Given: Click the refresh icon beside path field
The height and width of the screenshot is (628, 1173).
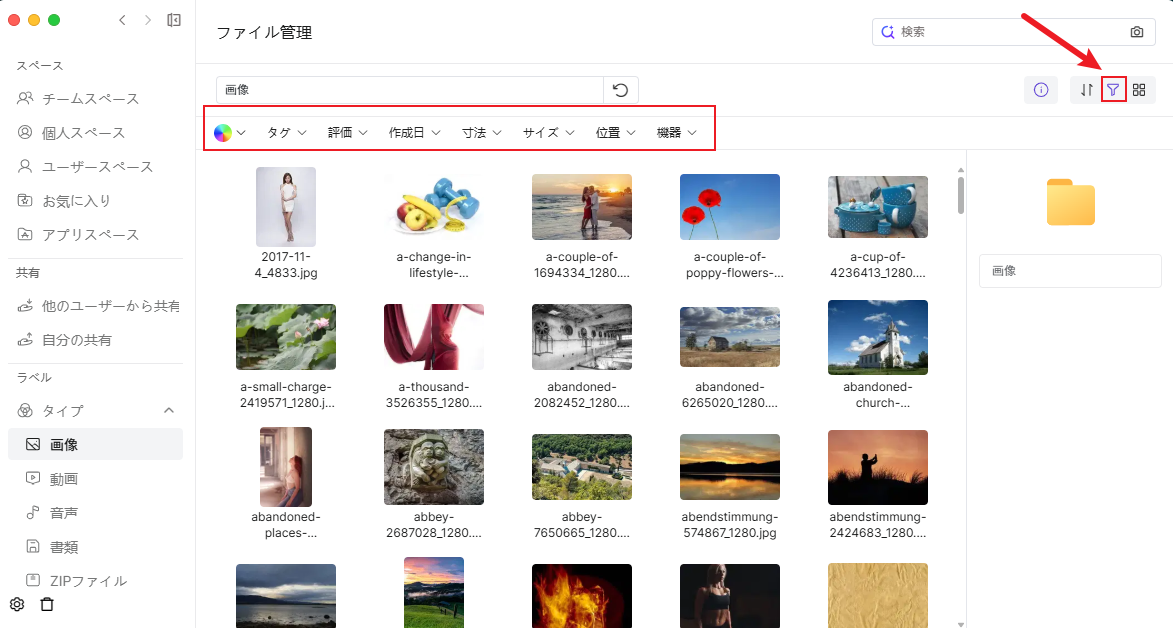Looking at the screenshot, I should tap(620, 90).
